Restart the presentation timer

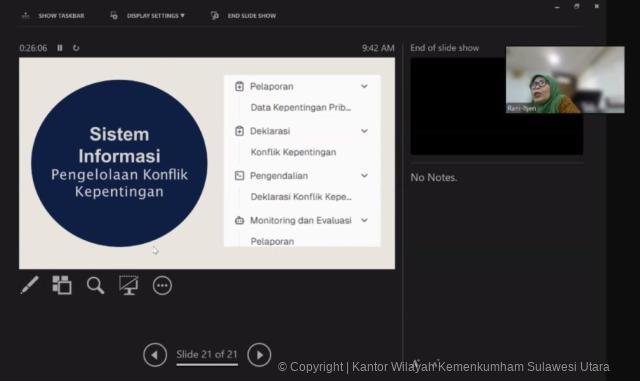coord(76,48)
